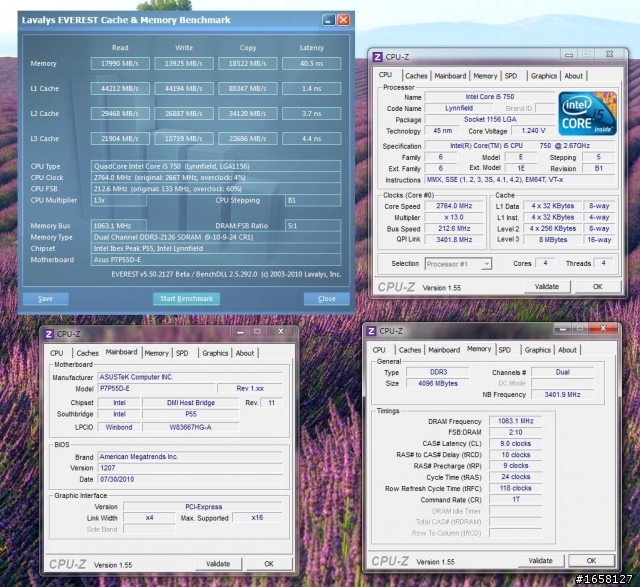
Task: Click the DRAM Frequency 1063.1 MHz value
Action: pos(516,421)
